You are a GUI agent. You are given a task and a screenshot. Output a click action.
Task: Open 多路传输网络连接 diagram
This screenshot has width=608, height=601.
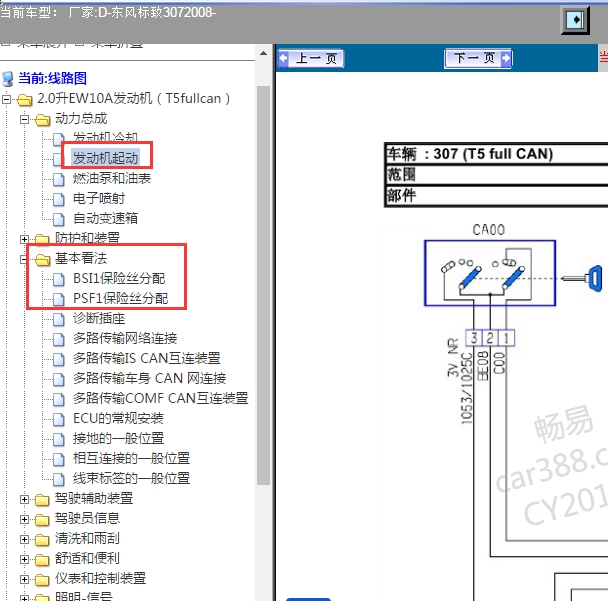pyautogui.click(x=125, y=338)
